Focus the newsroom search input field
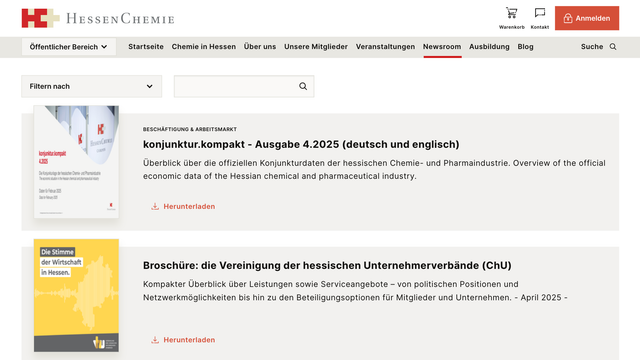The height and width of the screenshot is (360, 640). pyautogui.click(x=244, y=86)
